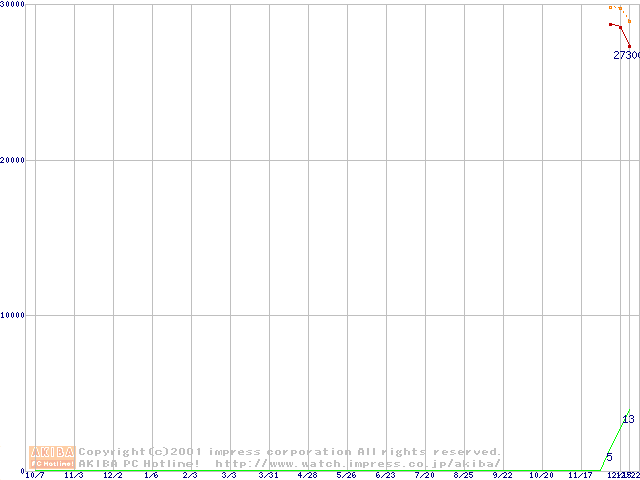The height and width of the screenshot is (480, 640).
Task: Select the 20000 y-axis label
Action: click(13, 160)
